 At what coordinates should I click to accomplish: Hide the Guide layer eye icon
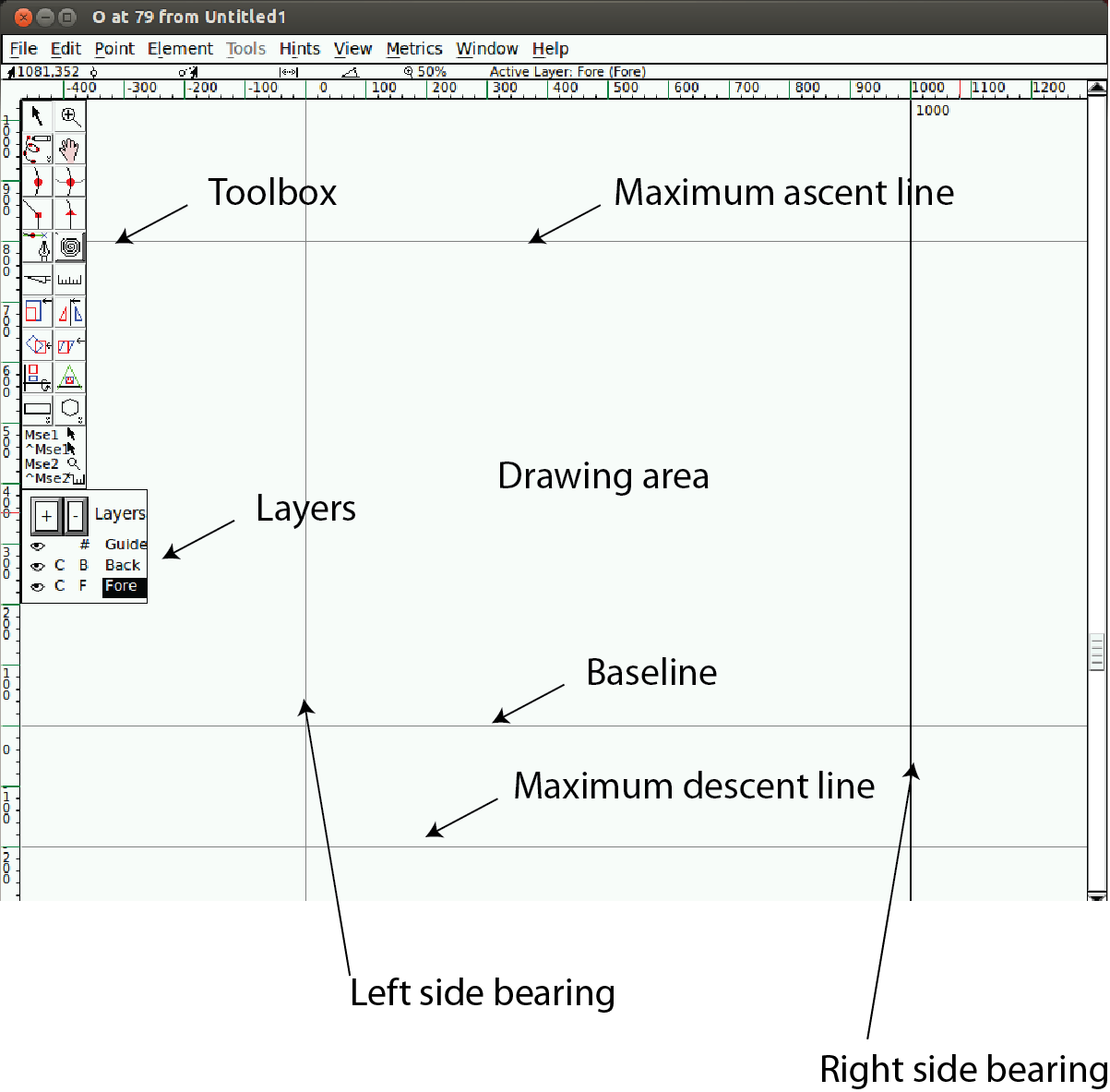coord(38,546)
